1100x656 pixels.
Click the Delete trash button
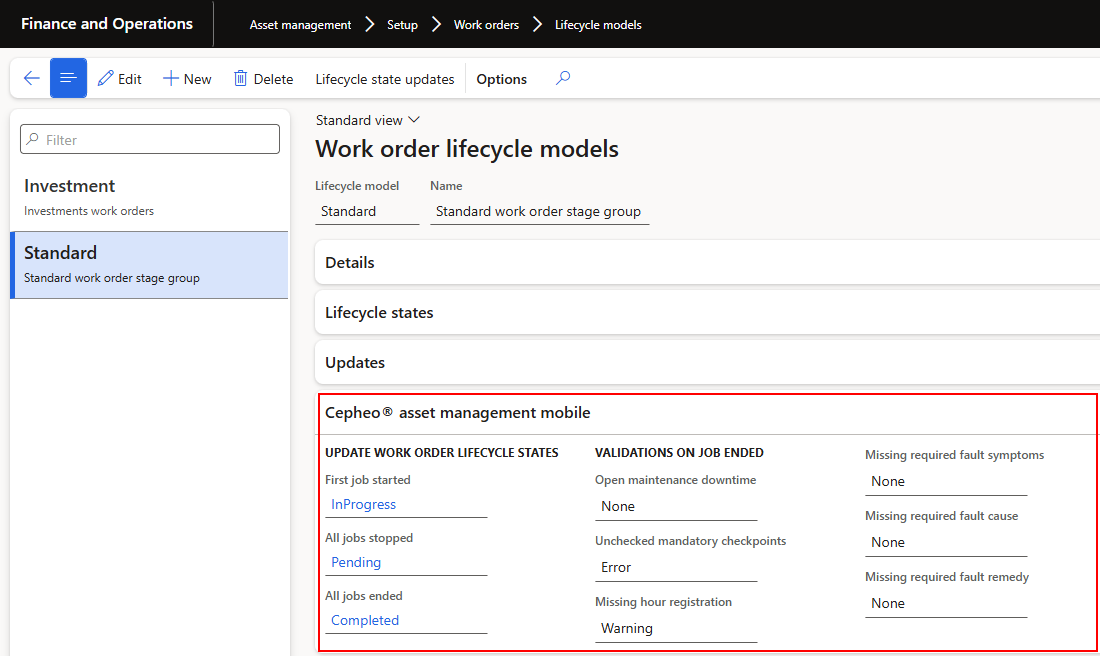tap(263, 79)
